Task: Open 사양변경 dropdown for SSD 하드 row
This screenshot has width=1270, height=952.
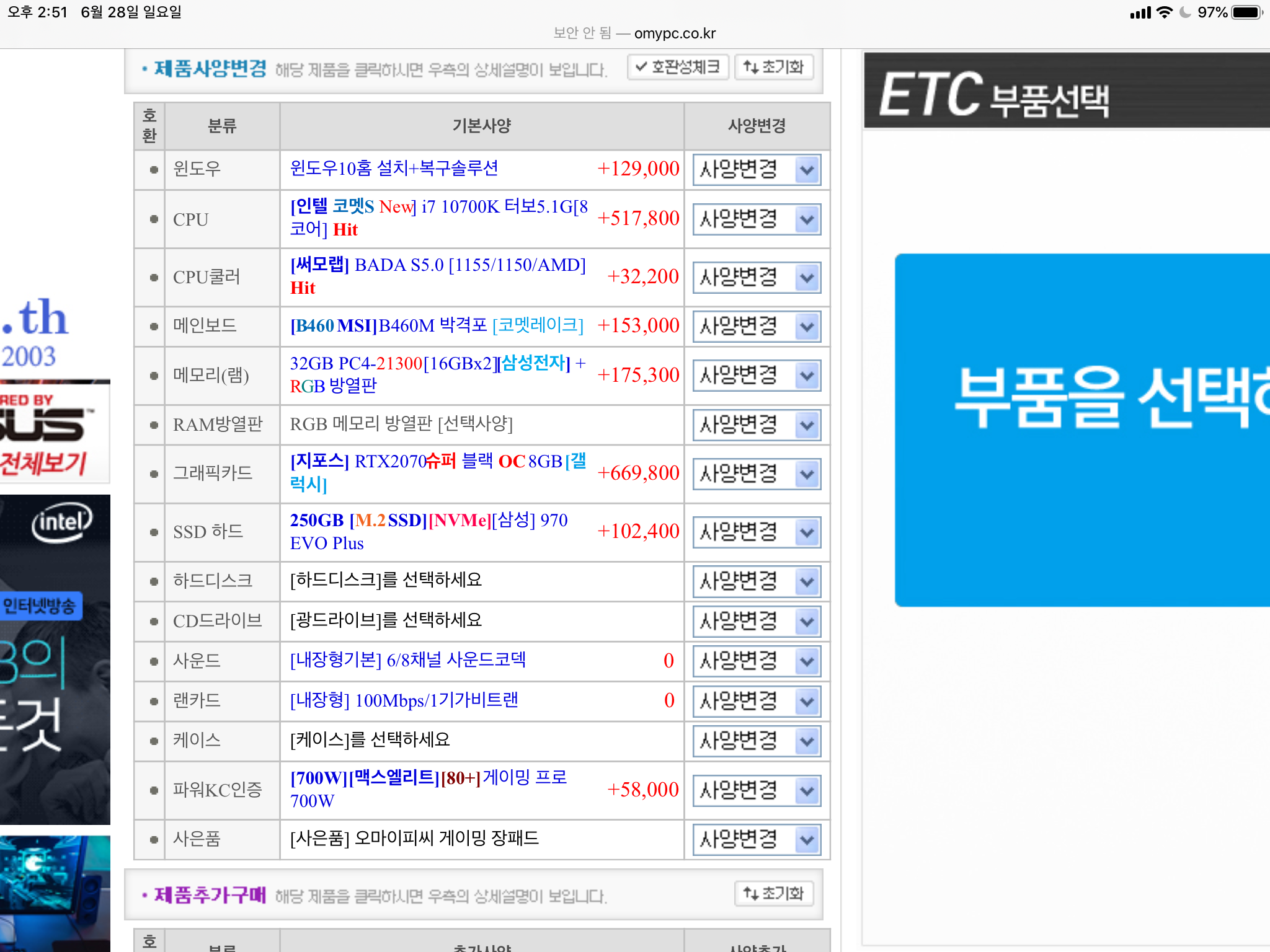Action: coord(757,532)
